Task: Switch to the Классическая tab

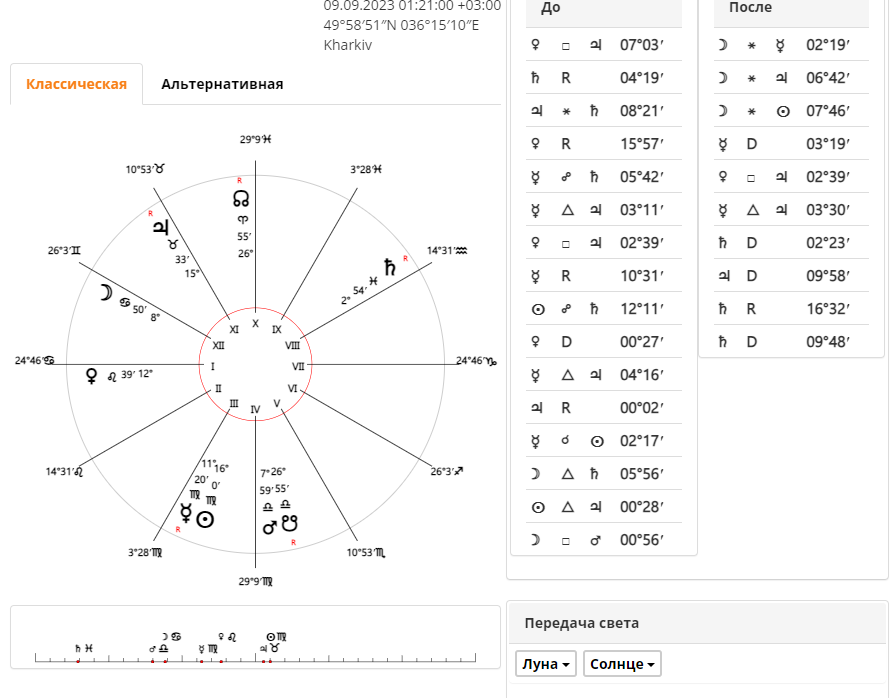Action: 76,84
